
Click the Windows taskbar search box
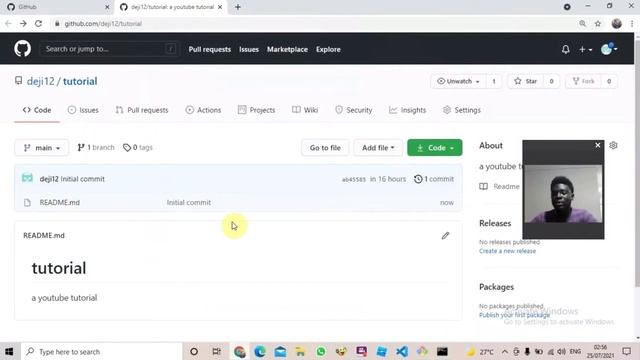tap(101, 351)
